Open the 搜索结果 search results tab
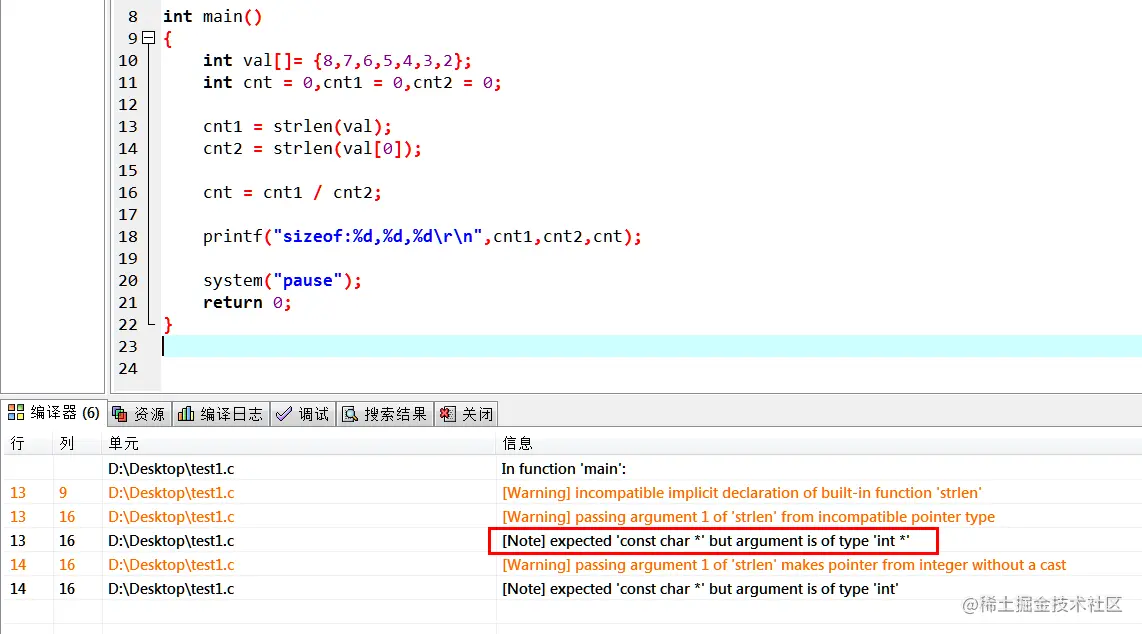This screenshot has width=1142, height=634. 385,414
